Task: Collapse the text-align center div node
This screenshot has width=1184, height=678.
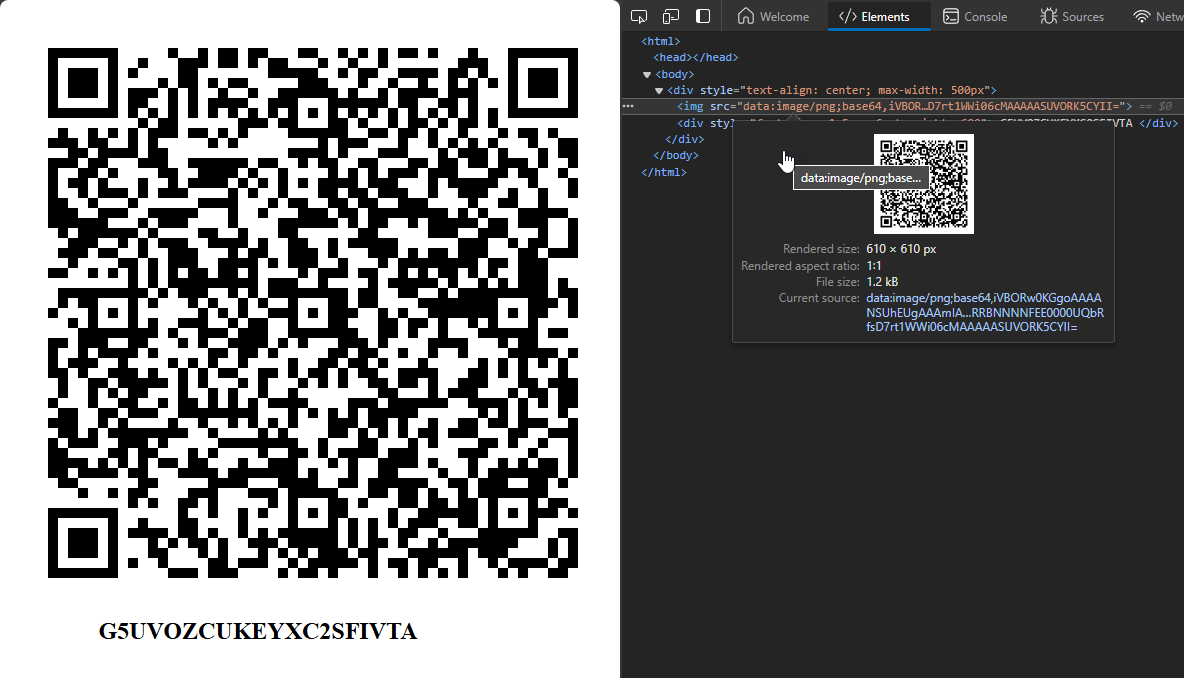Action: point(659,90)
